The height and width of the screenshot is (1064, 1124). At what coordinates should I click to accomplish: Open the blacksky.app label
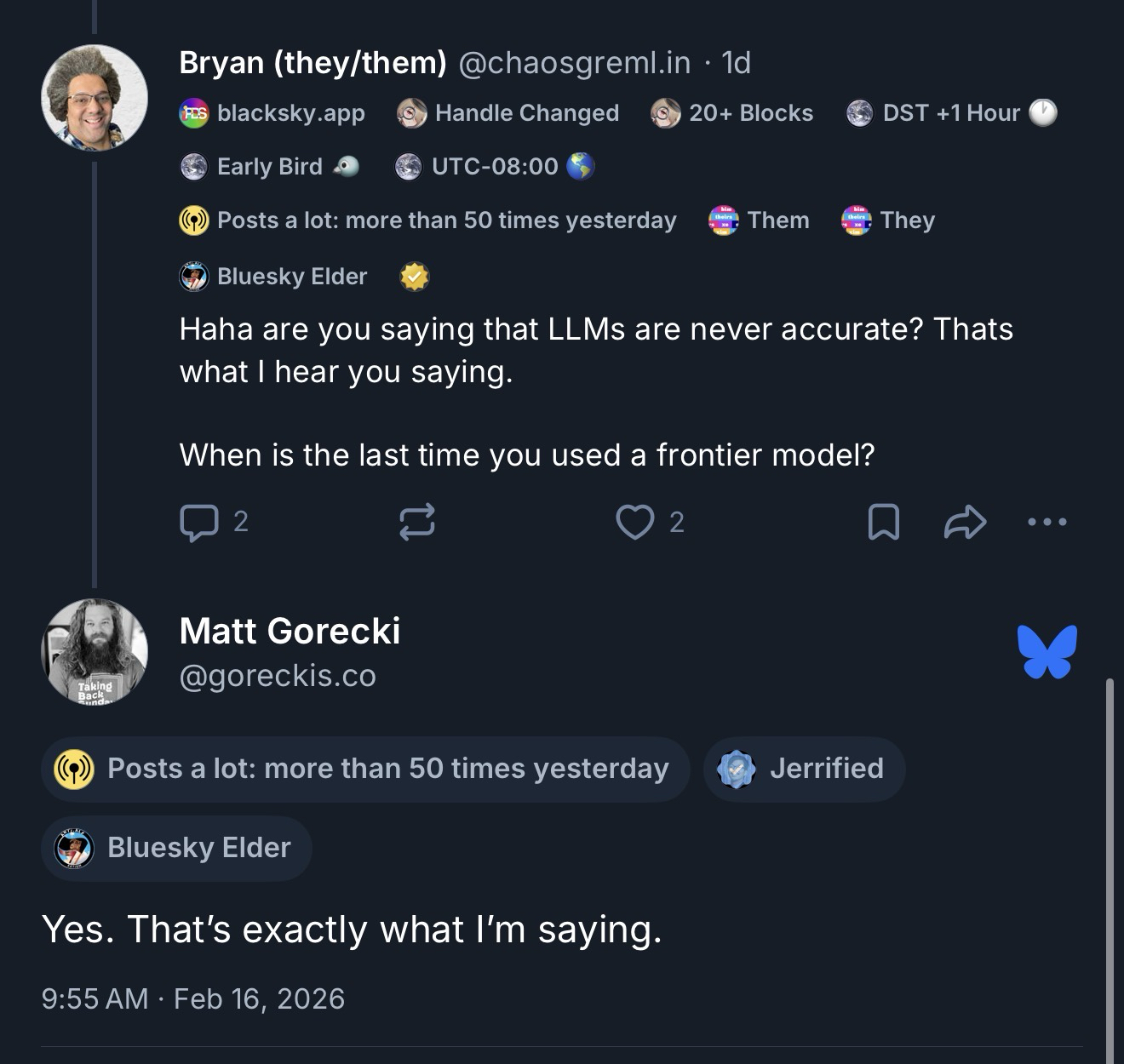[272, 113]
